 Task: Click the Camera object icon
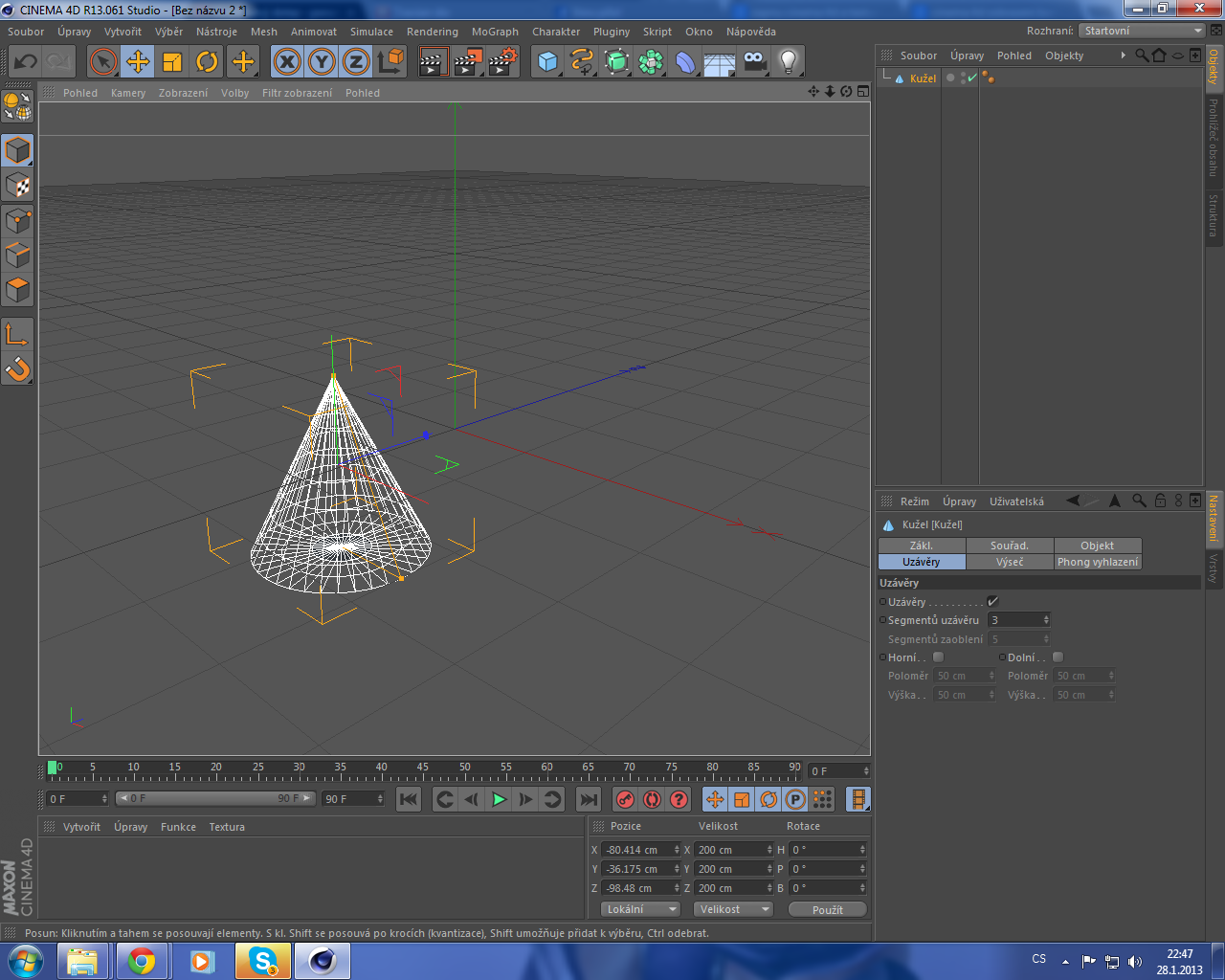pyautogui.click(x=754, y=62)
